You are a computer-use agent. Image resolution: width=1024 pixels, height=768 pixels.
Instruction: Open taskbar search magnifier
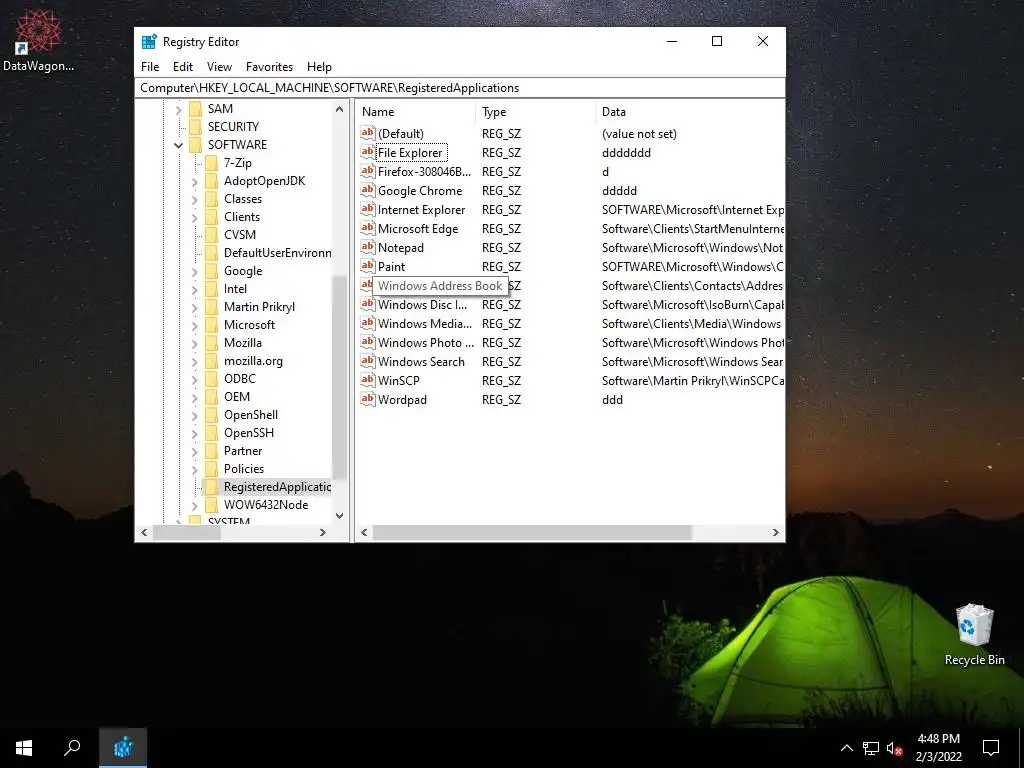click(x=72, y=748)
